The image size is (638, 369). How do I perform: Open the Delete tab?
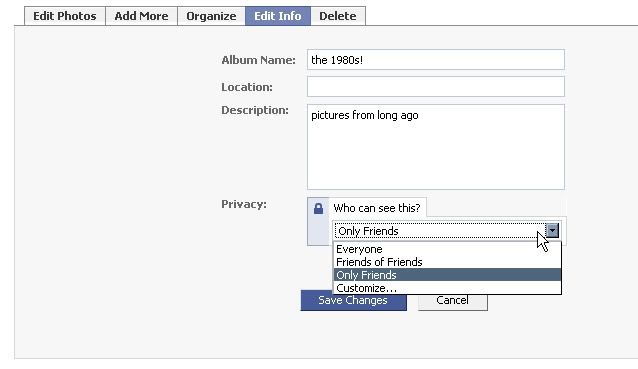pyautogui.click(x=338, y=16)
